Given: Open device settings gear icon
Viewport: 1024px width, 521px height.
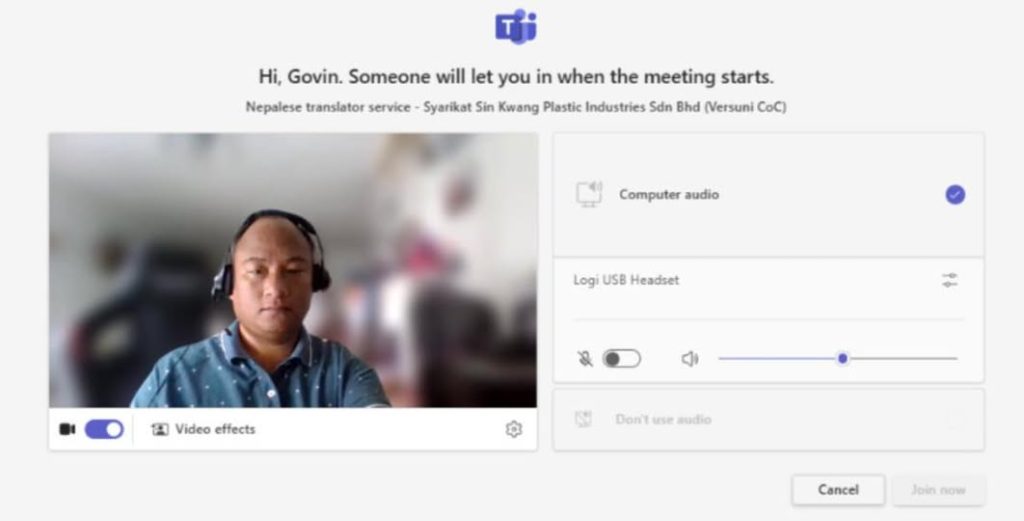Looking at the screenshot, I should tap(514, 429).
